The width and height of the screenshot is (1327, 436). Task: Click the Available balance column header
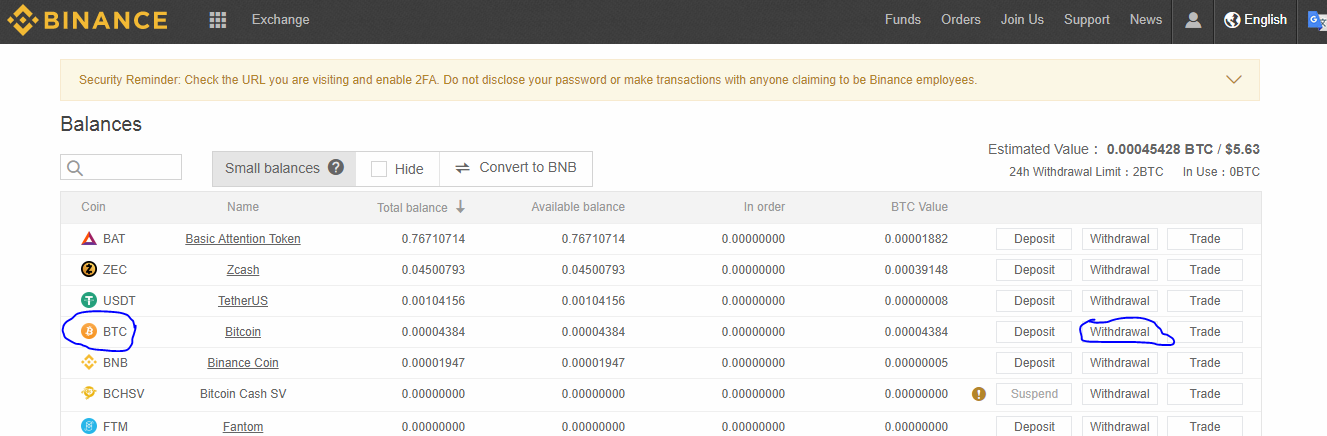click(578, 207)
